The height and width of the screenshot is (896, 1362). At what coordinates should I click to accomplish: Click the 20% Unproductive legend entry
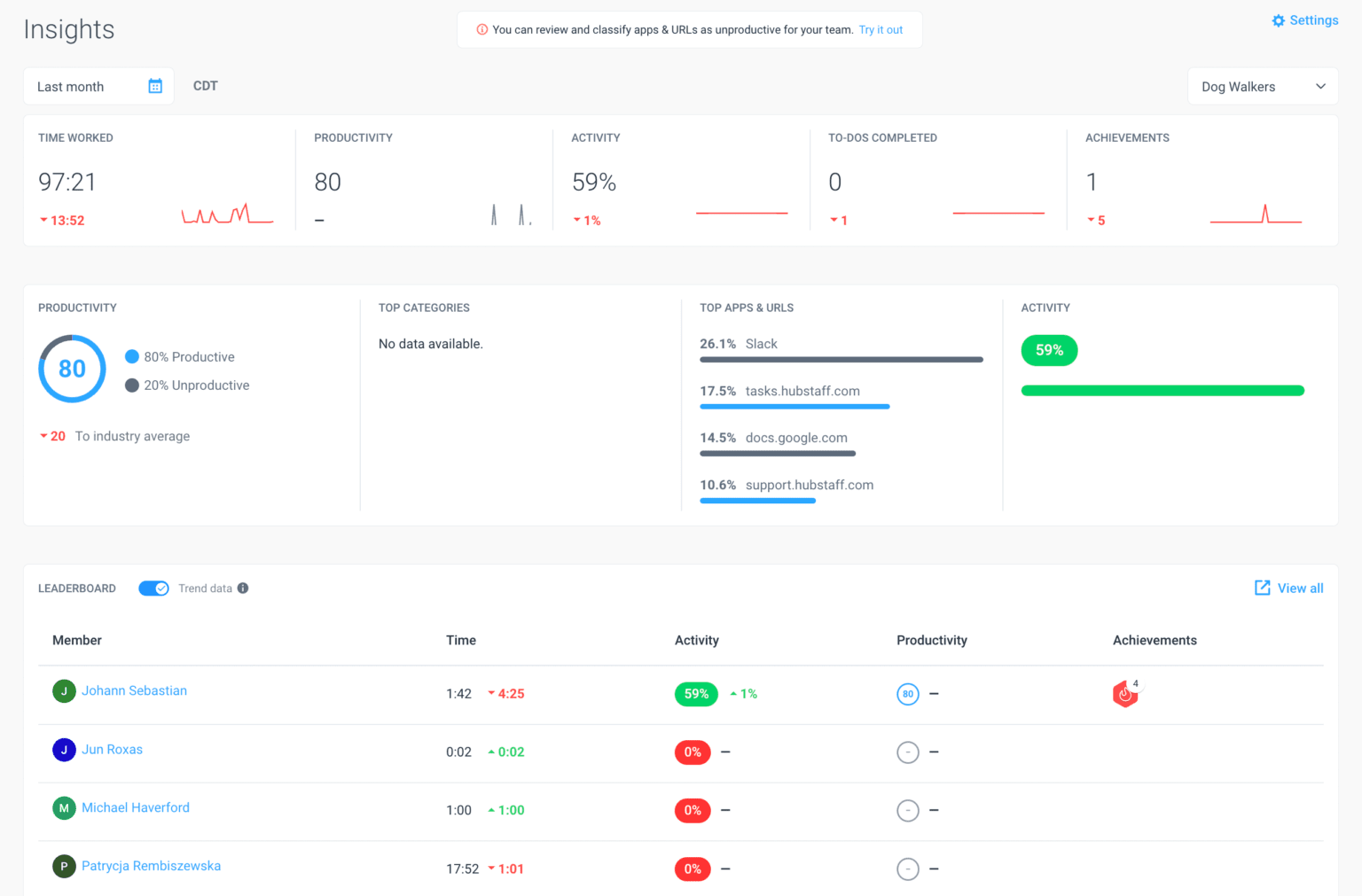click(187, 386)
